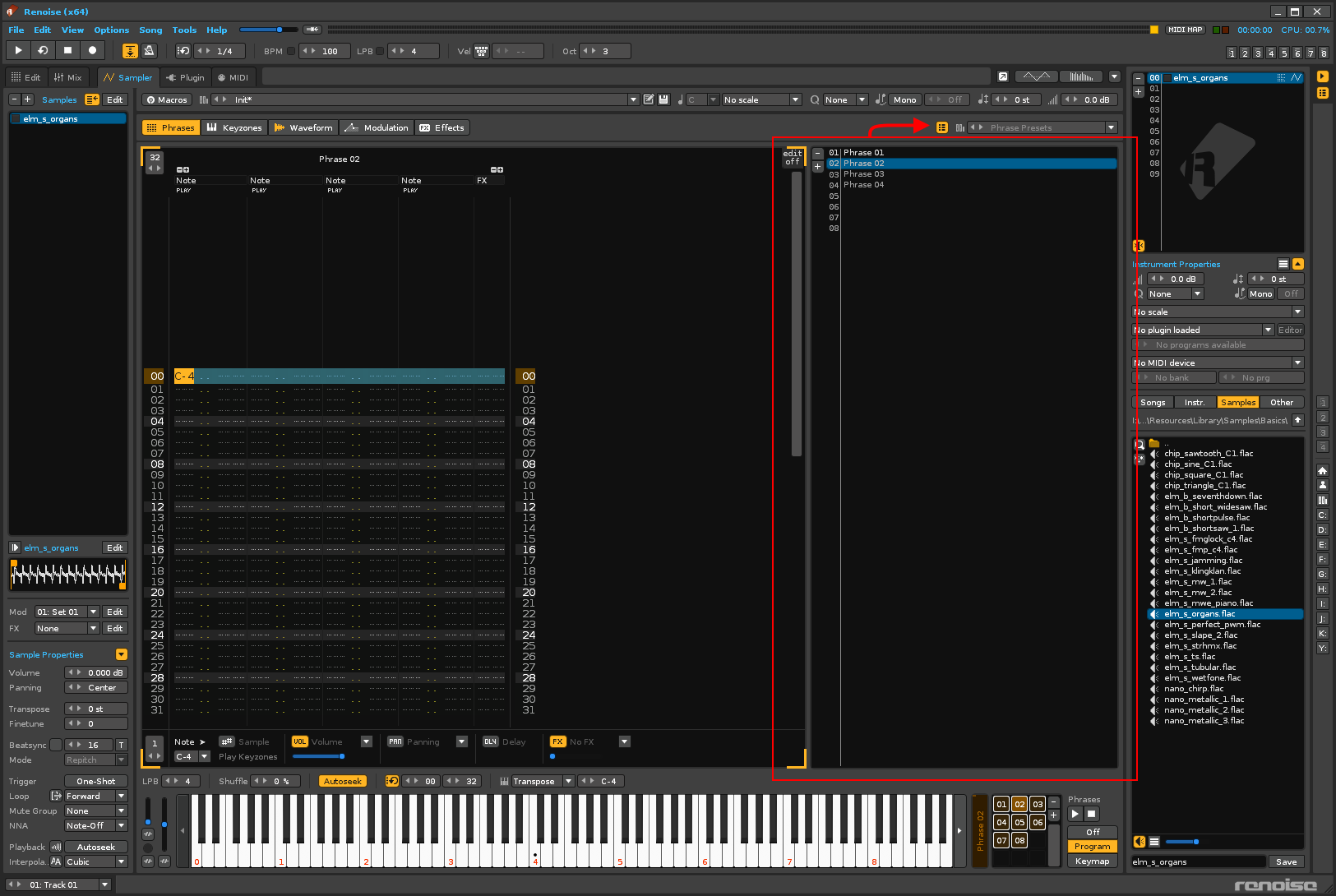Adjust the disk browser preview volume slider
1336x896 pixels.
[x=1182, y=842]
